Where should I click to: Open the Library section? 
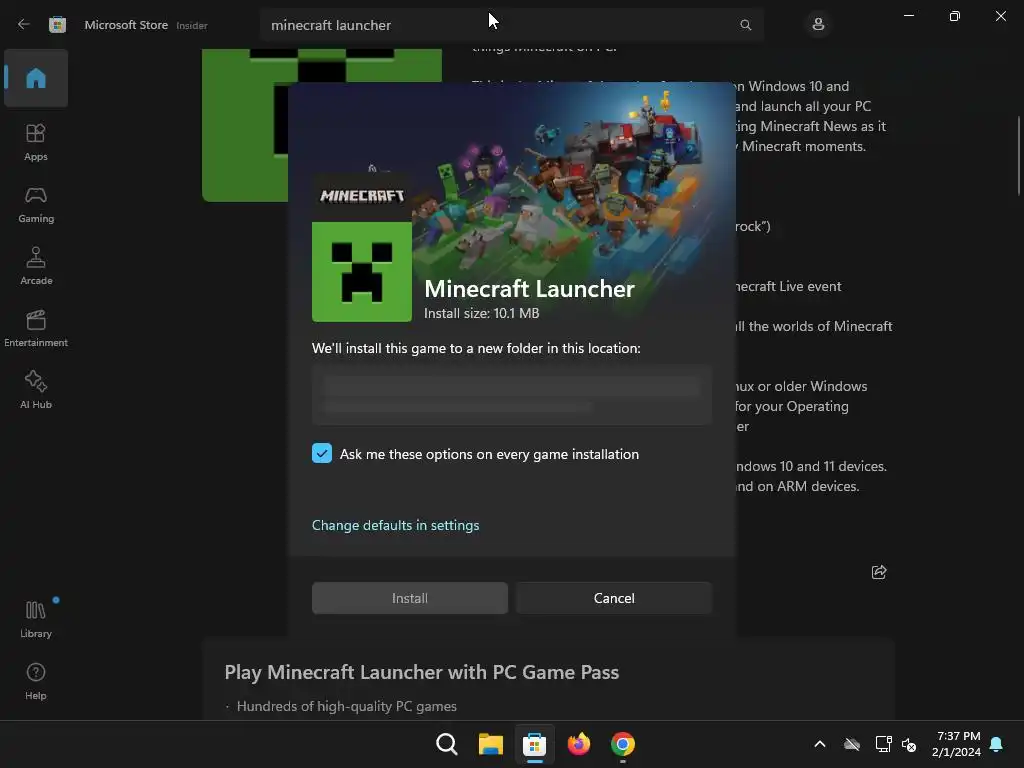tap(36, 619)
